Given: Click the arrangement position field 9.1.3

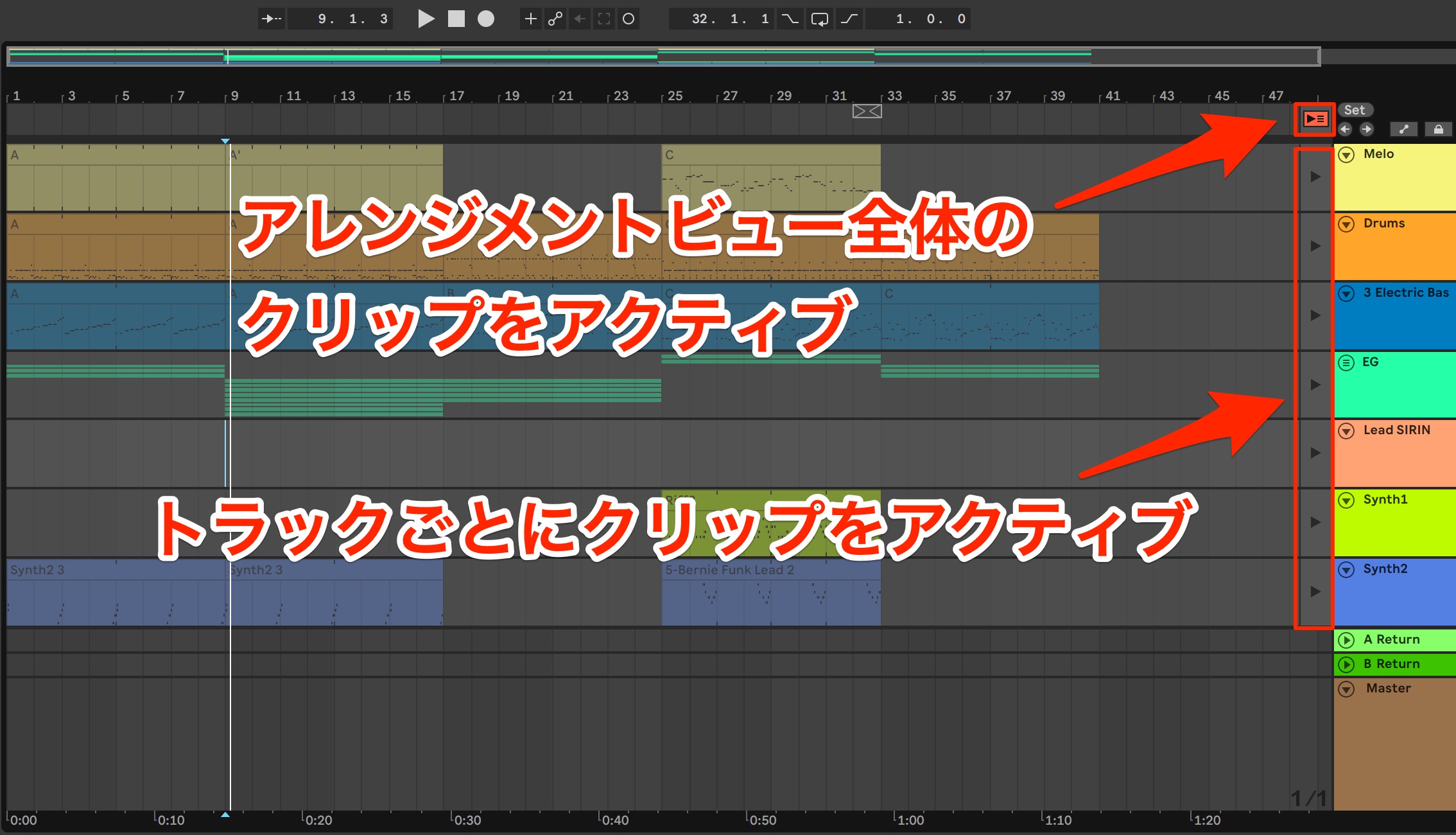Looking at the screenshot, I should [x=340, y=19].
